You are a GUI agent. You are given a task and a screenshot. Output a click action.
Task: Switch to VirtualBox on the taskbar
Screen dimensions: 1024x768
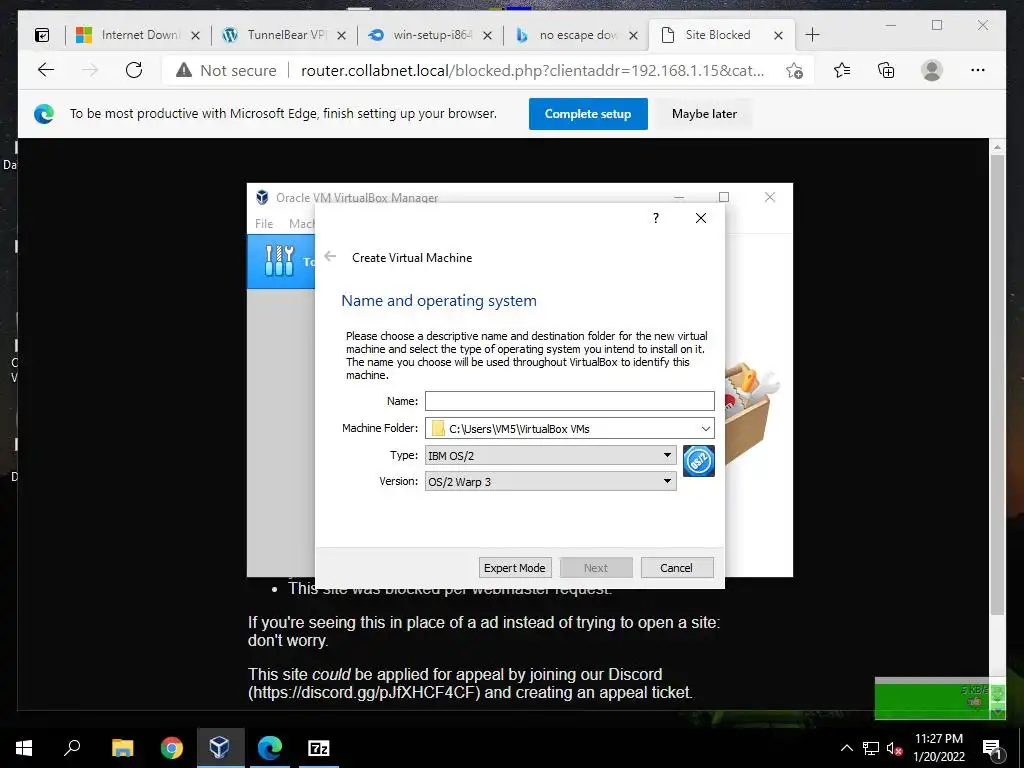coord(220,748)
